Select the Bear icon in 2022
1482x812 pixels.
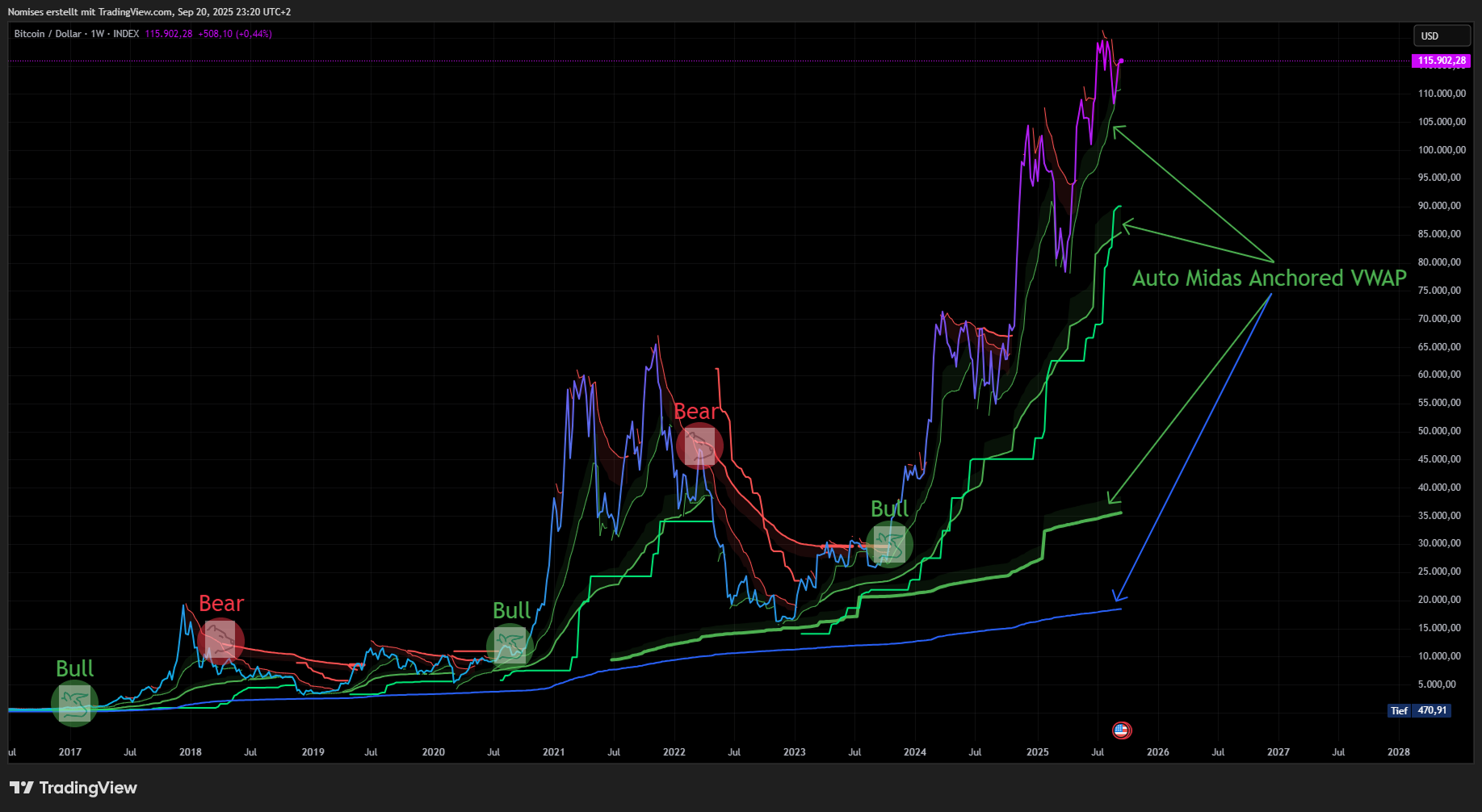pos(699,446)
